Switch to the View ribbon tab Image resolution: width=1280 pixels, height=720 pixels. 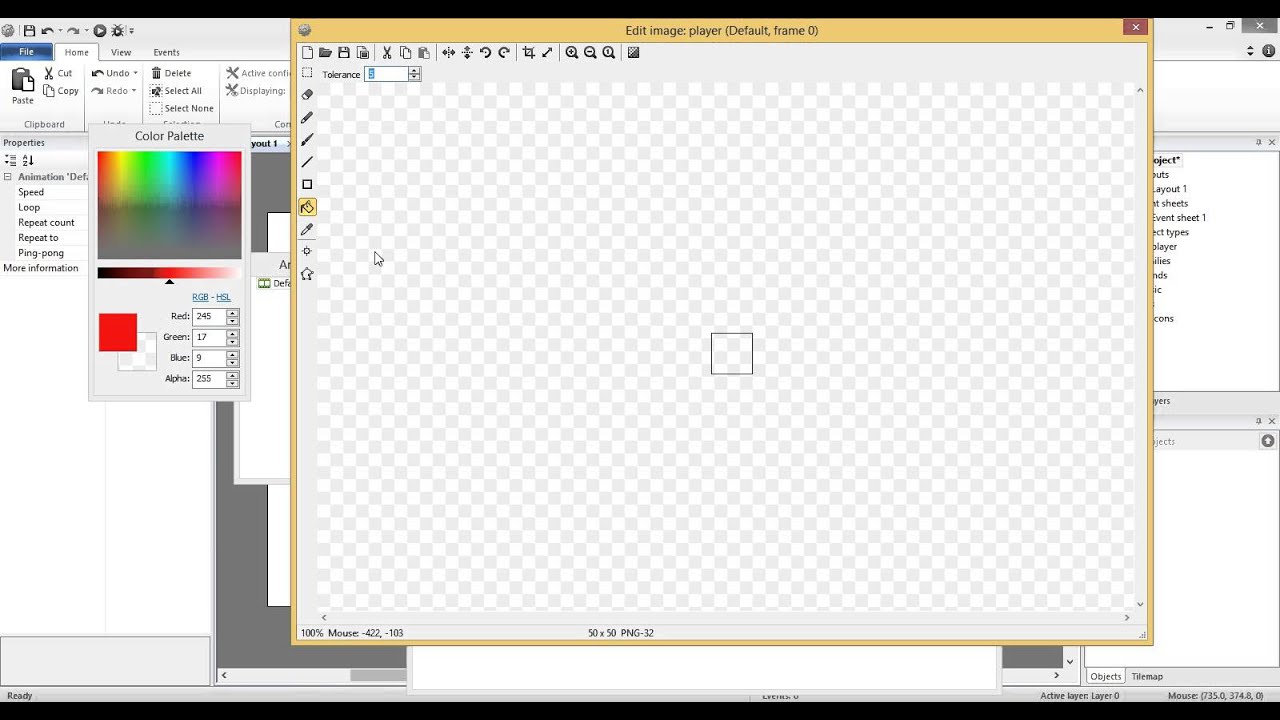[120, 52]
